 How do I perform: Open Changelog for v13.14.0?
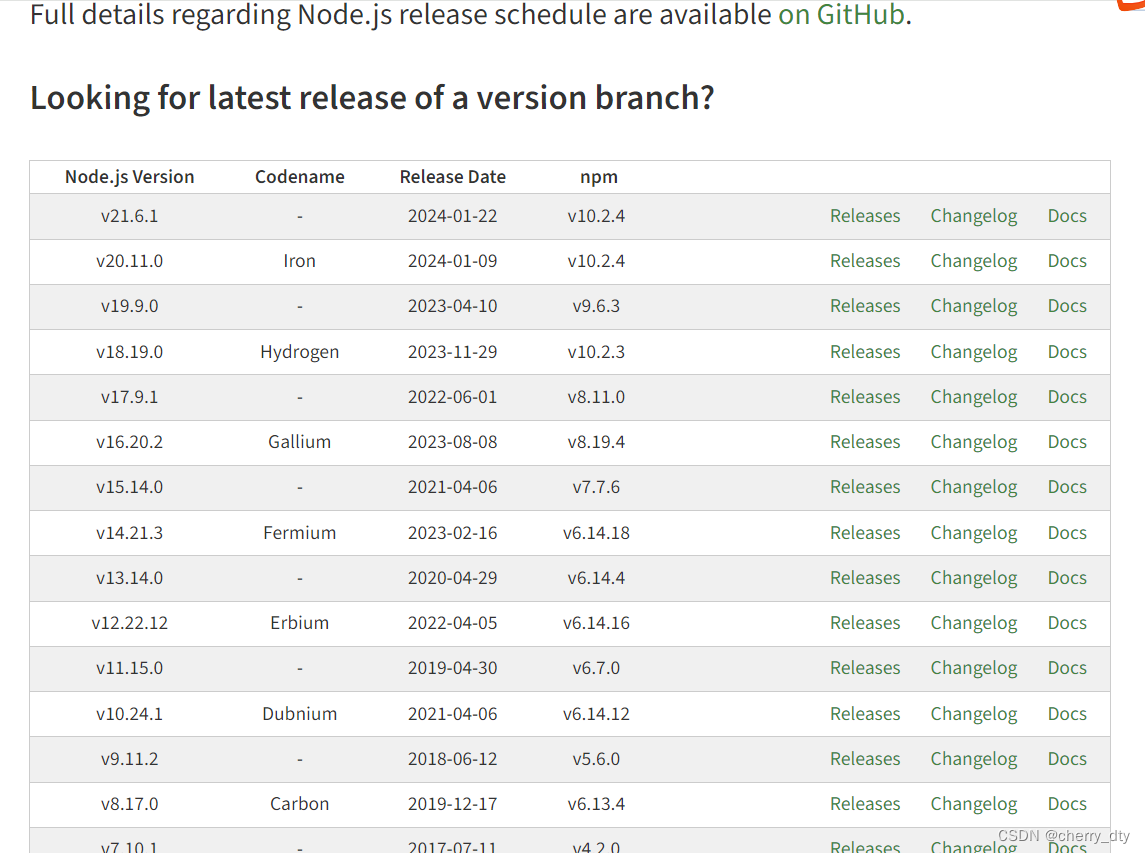pyautogui.click(x=973, y=578)
